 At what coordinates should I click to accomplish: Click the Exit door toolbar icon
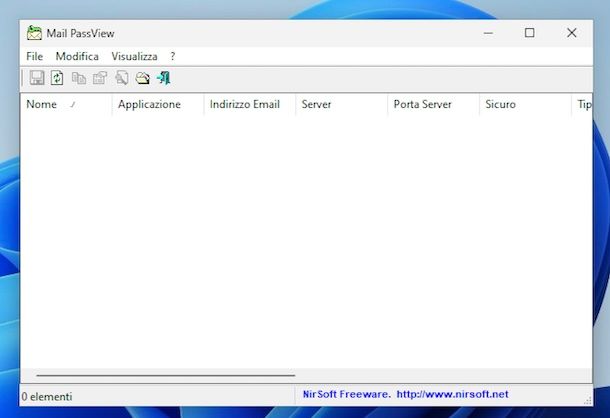point(164,78)
